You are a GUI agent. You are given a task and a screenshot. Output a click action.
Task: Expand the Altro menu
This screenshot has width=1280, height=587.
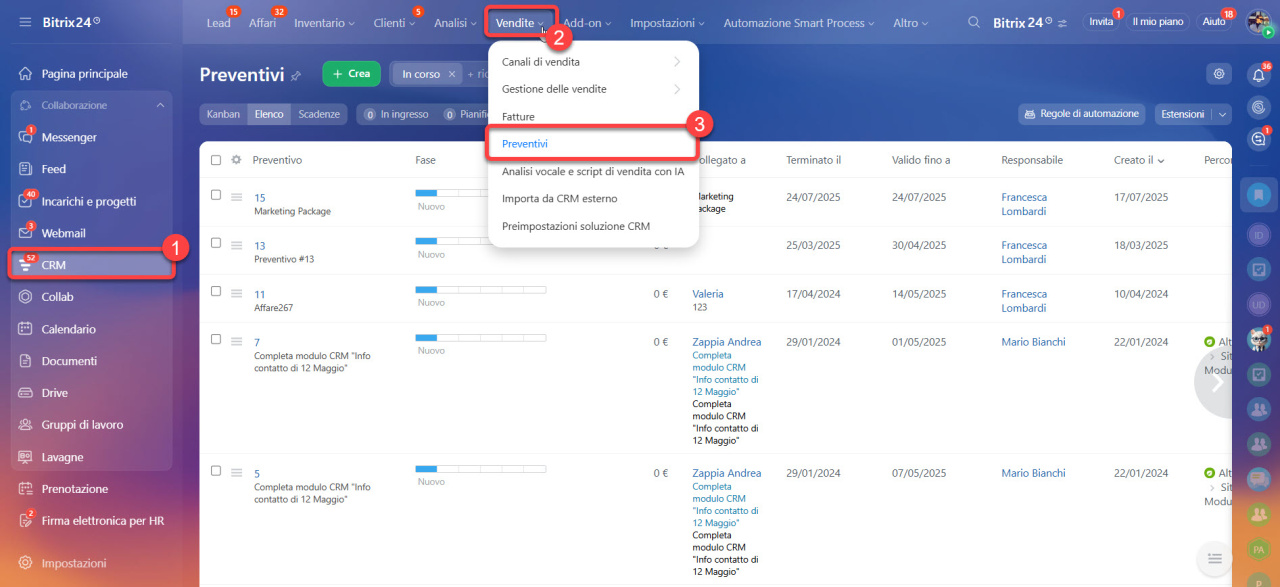point(910,23)
